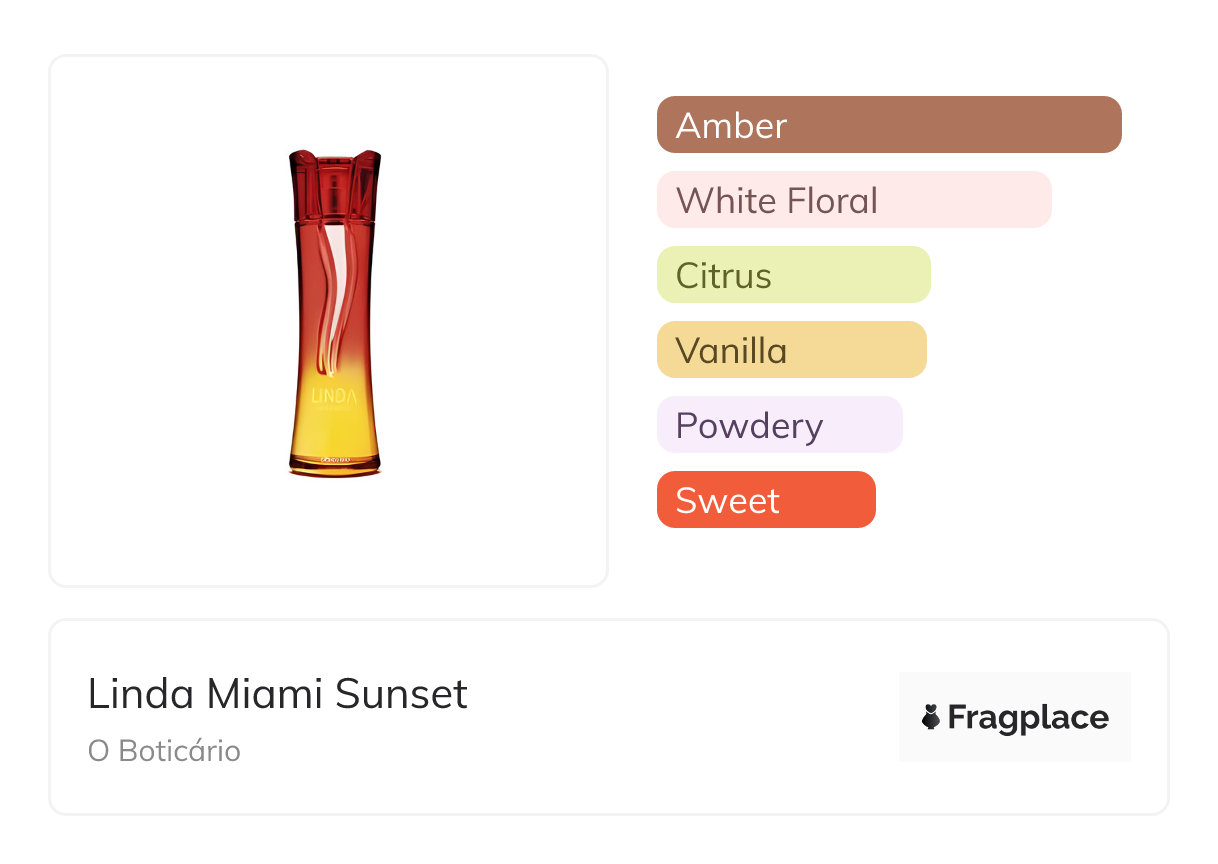This screenshot has width=1218, height=864.
Task: Click the LINDA label on the bottle
Action: point(334,395)
